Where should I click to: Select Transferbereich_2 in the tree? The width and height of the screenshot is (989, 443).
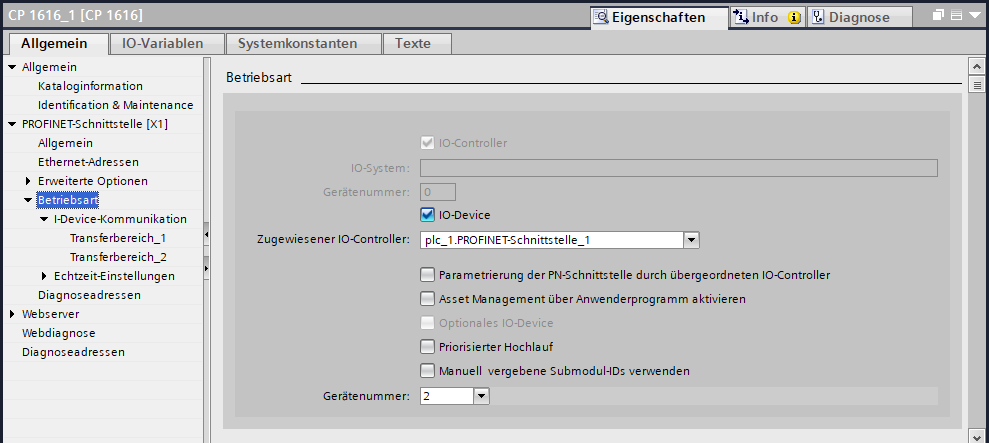118,257
